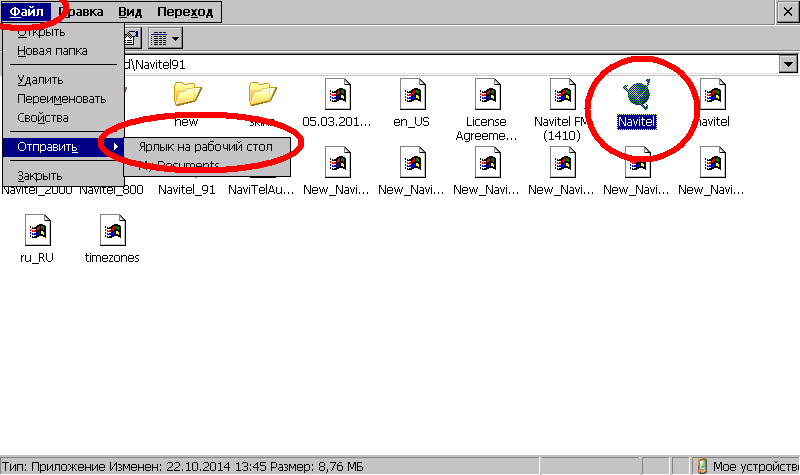
Task: Choose Новая папка menu entry
Action: pos(52,51)
